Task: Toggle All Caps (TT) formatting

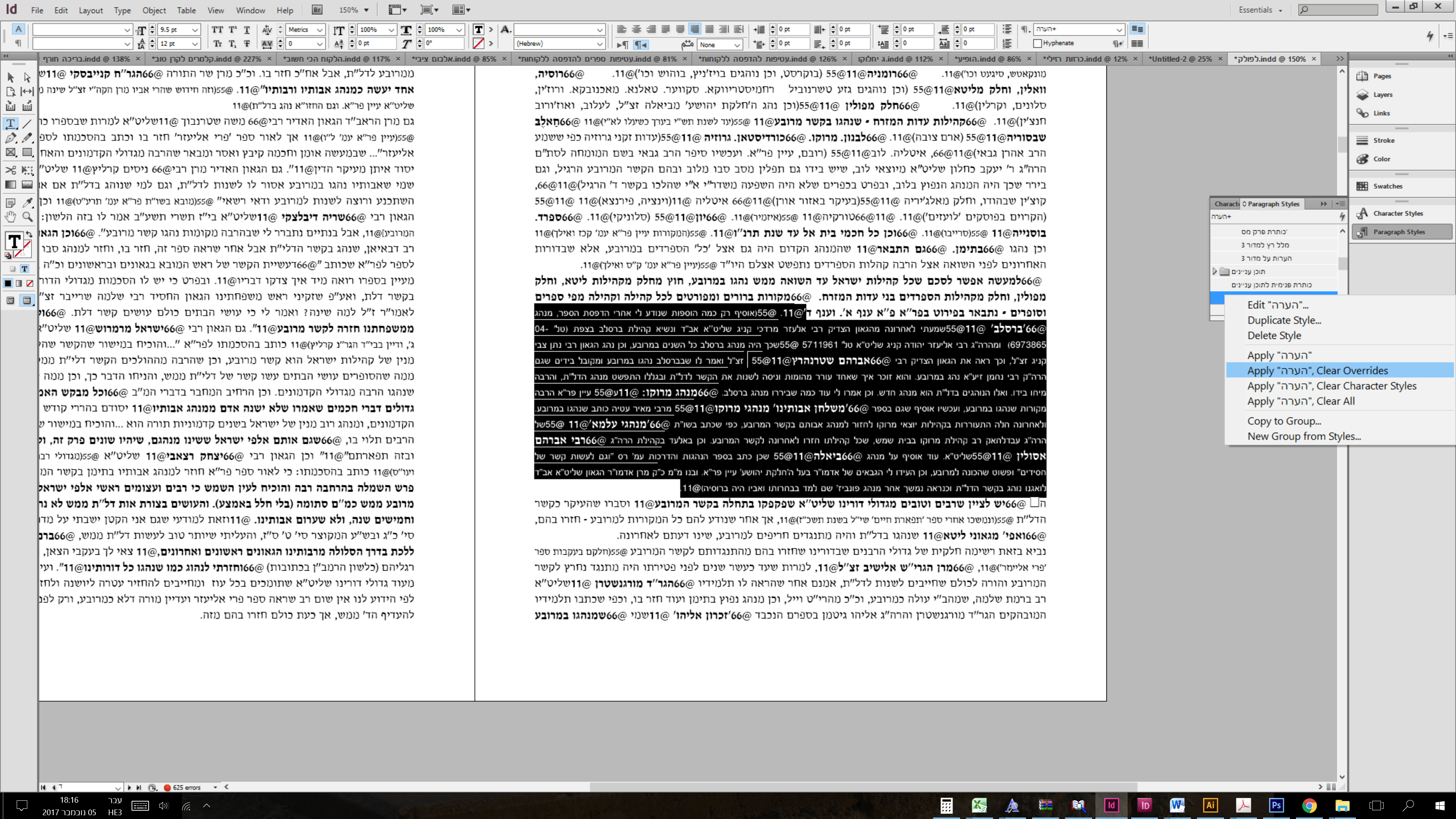Action: click(217, 30)
